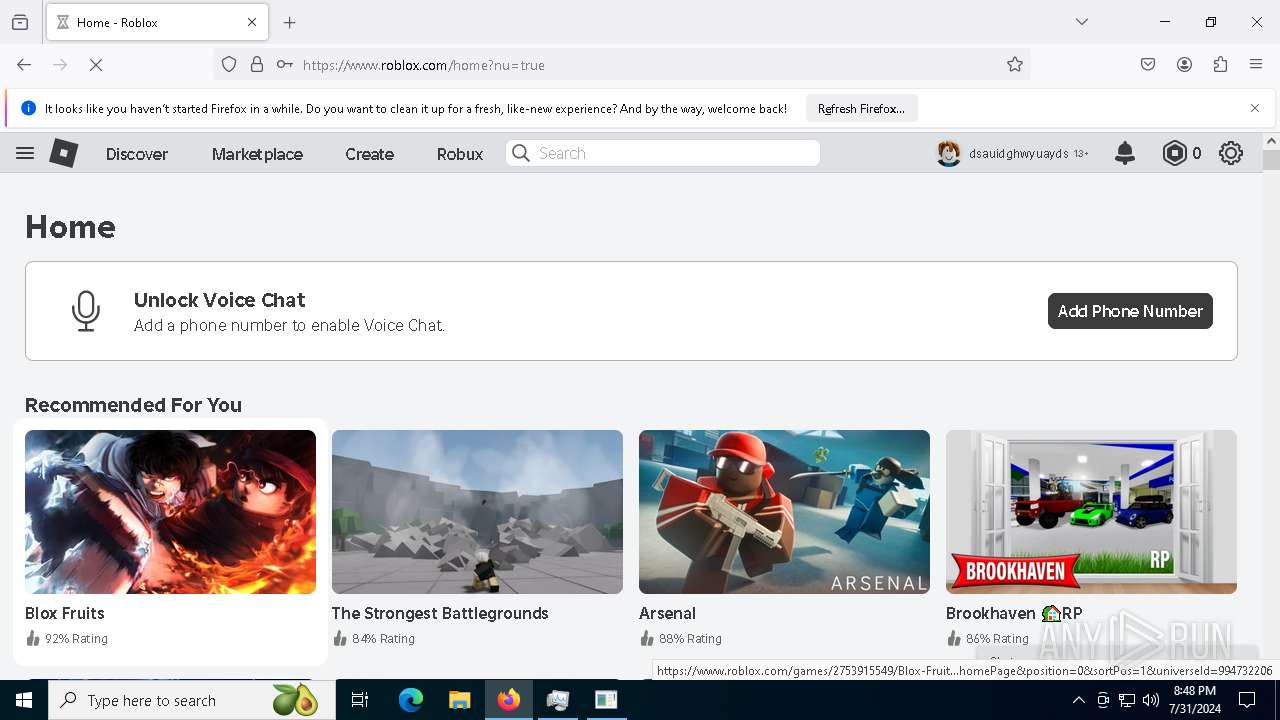This screenshot has width=1280, height=720.
Task: Open The Strongest Battlegrounds title link
Action: coord(440,613)
